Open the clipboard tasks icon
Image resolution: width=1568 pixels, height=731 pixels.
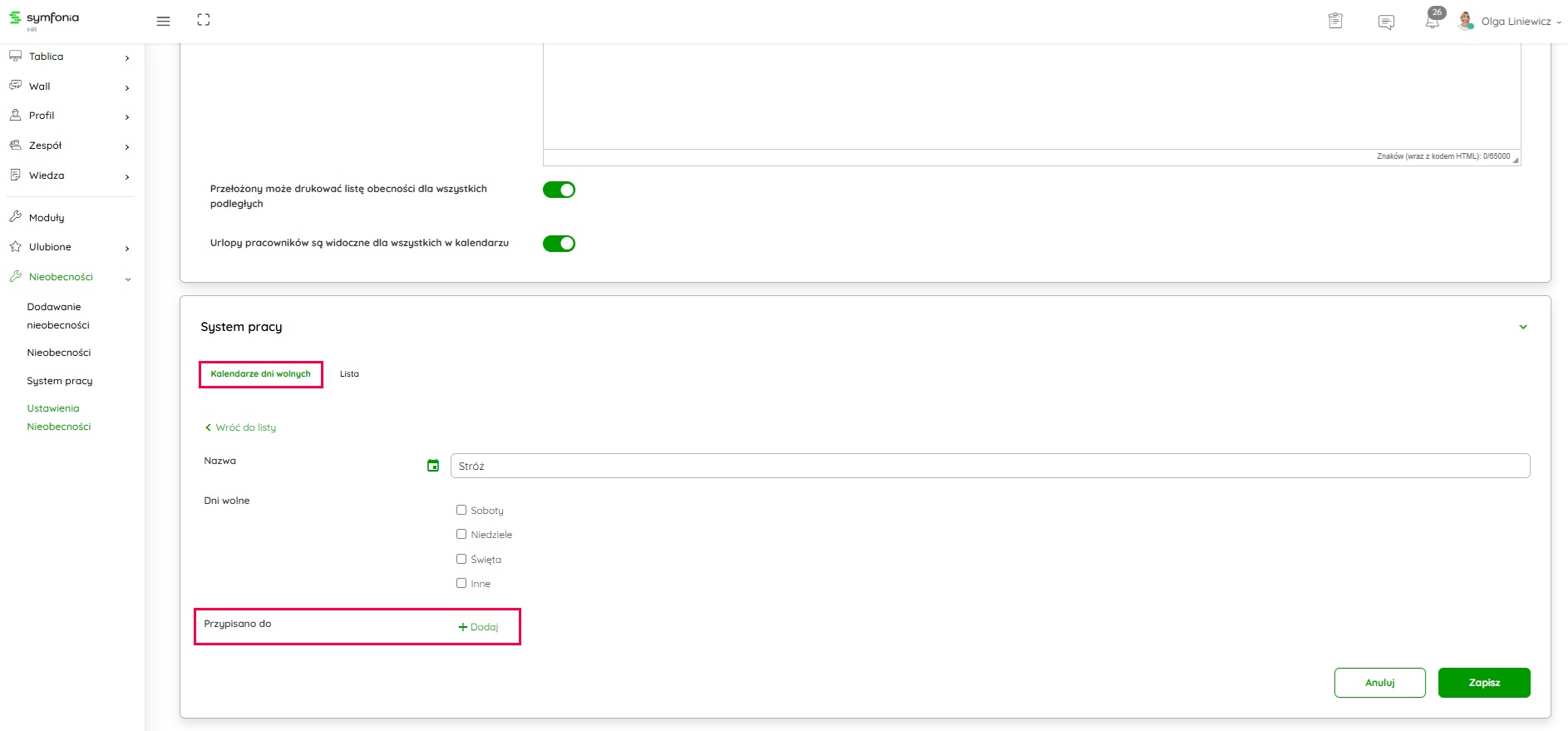click(1335, 21)
